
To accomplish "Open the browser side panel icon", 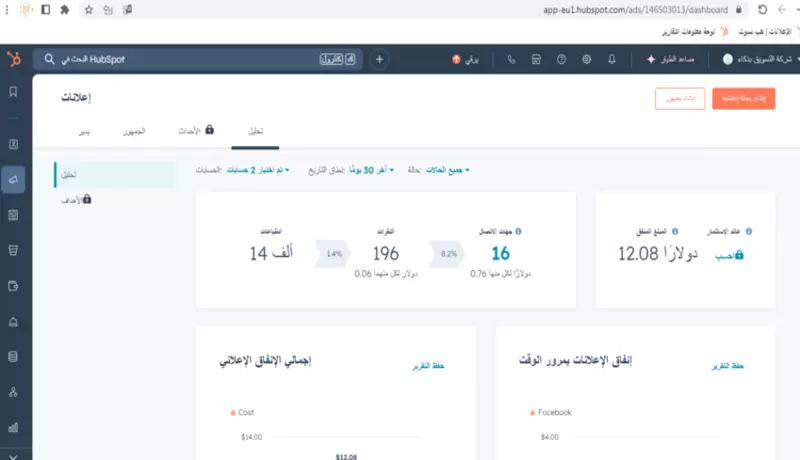I will point(45,10).
